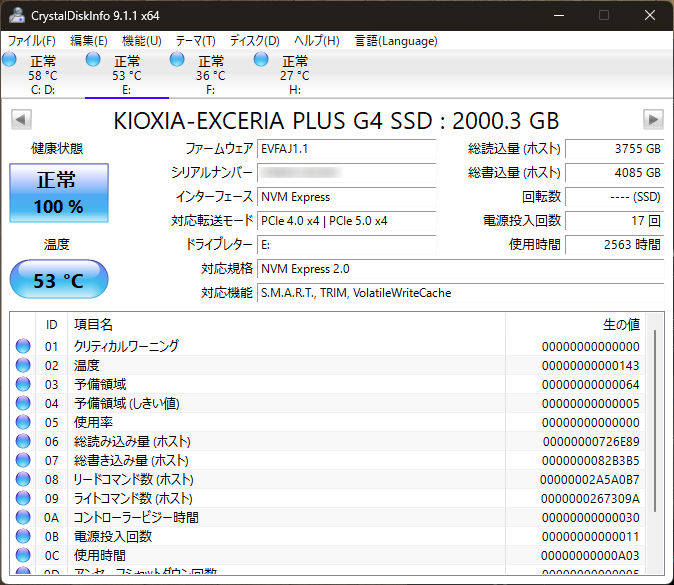674x585 pixels.
Task: Click status orb of F: drive
Action: pos(177,59)
